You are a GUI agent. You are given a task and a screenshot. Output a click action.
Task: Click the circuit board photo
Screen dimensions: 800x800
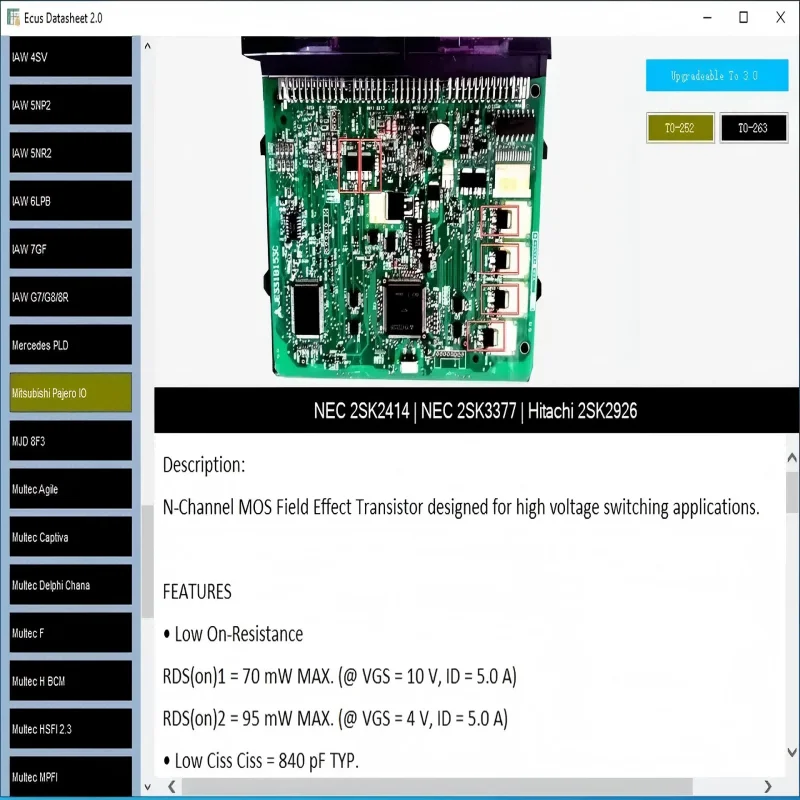[x=400, y=220]
